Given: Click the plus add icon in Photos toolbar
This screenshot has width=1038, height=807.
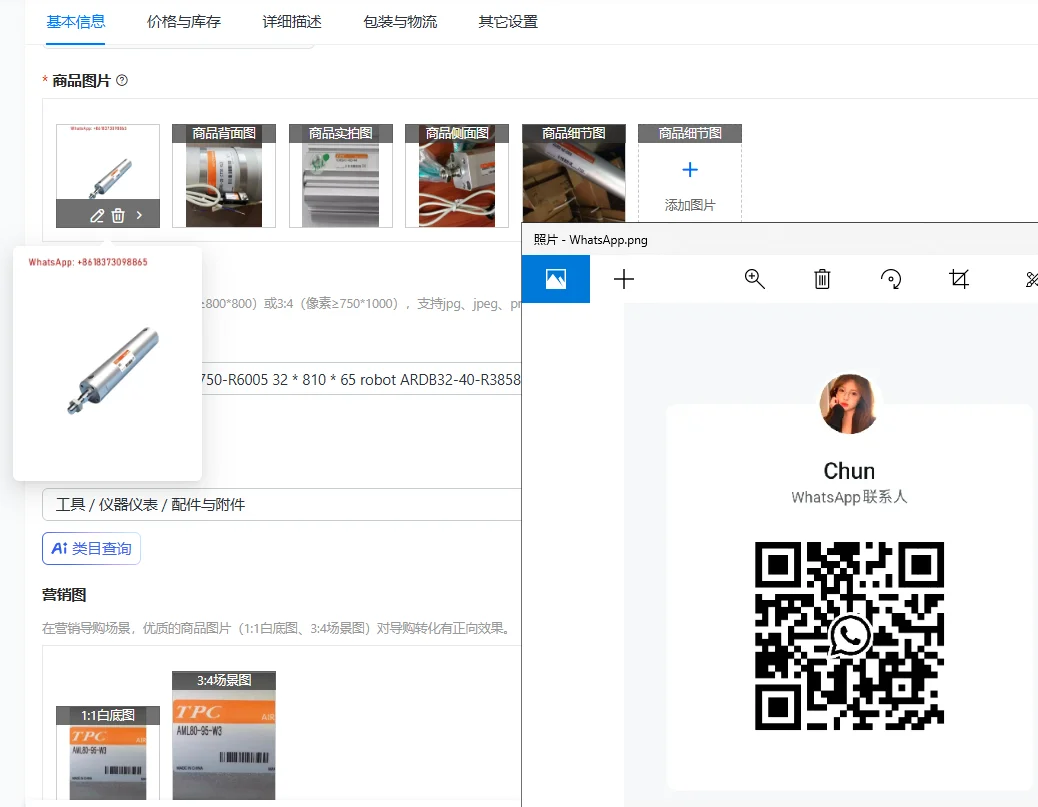Looking at the screenshot, I should coord(624,279).
